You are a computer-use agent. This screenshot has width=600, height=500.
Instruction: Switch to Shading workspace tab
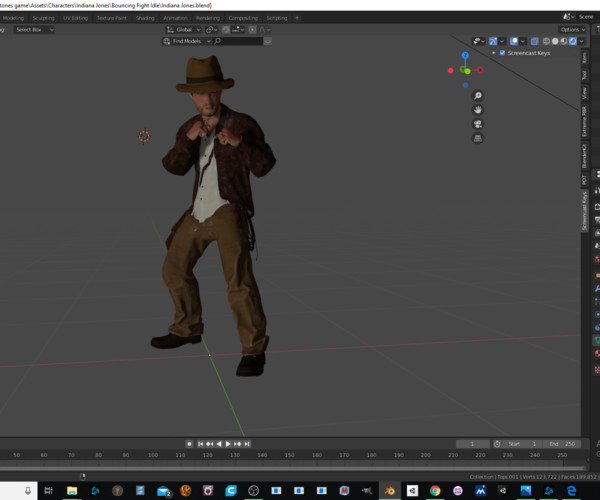pyautogui.click(x=145, y=18)
